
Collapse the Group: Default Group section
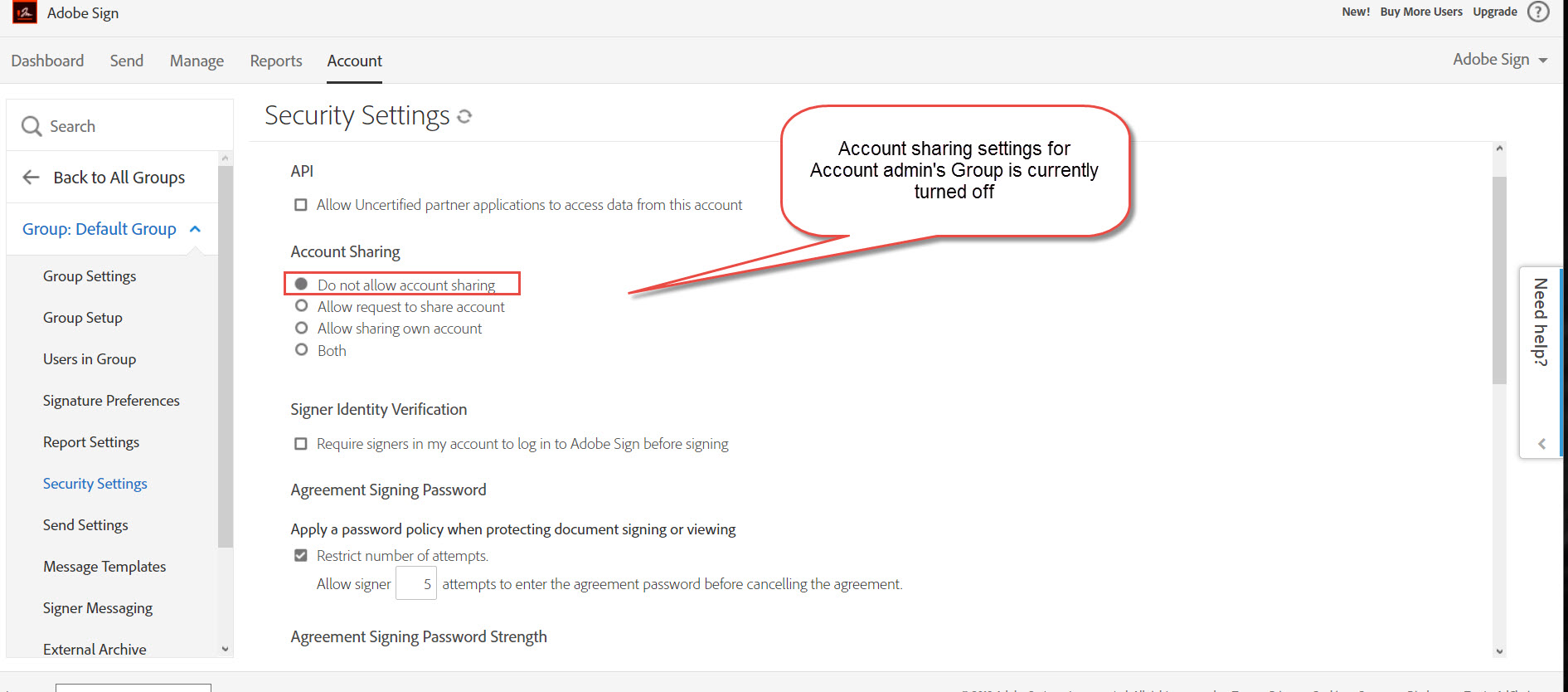pos(196,229)
